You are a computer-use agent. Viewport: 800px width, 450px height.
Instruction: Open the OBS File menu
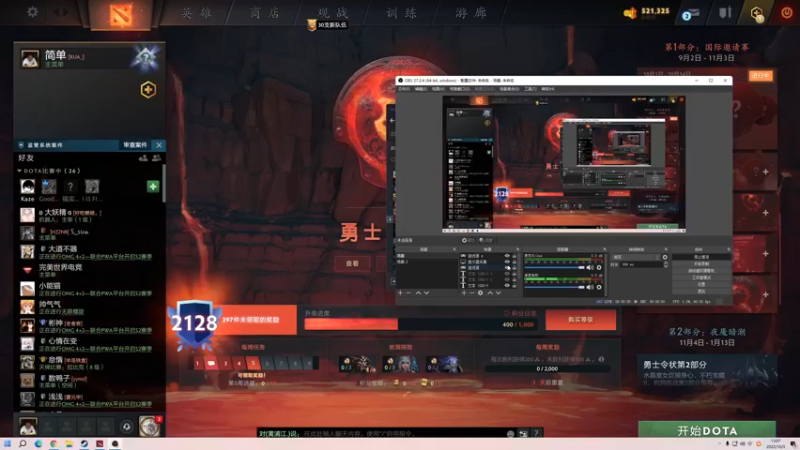404,89
